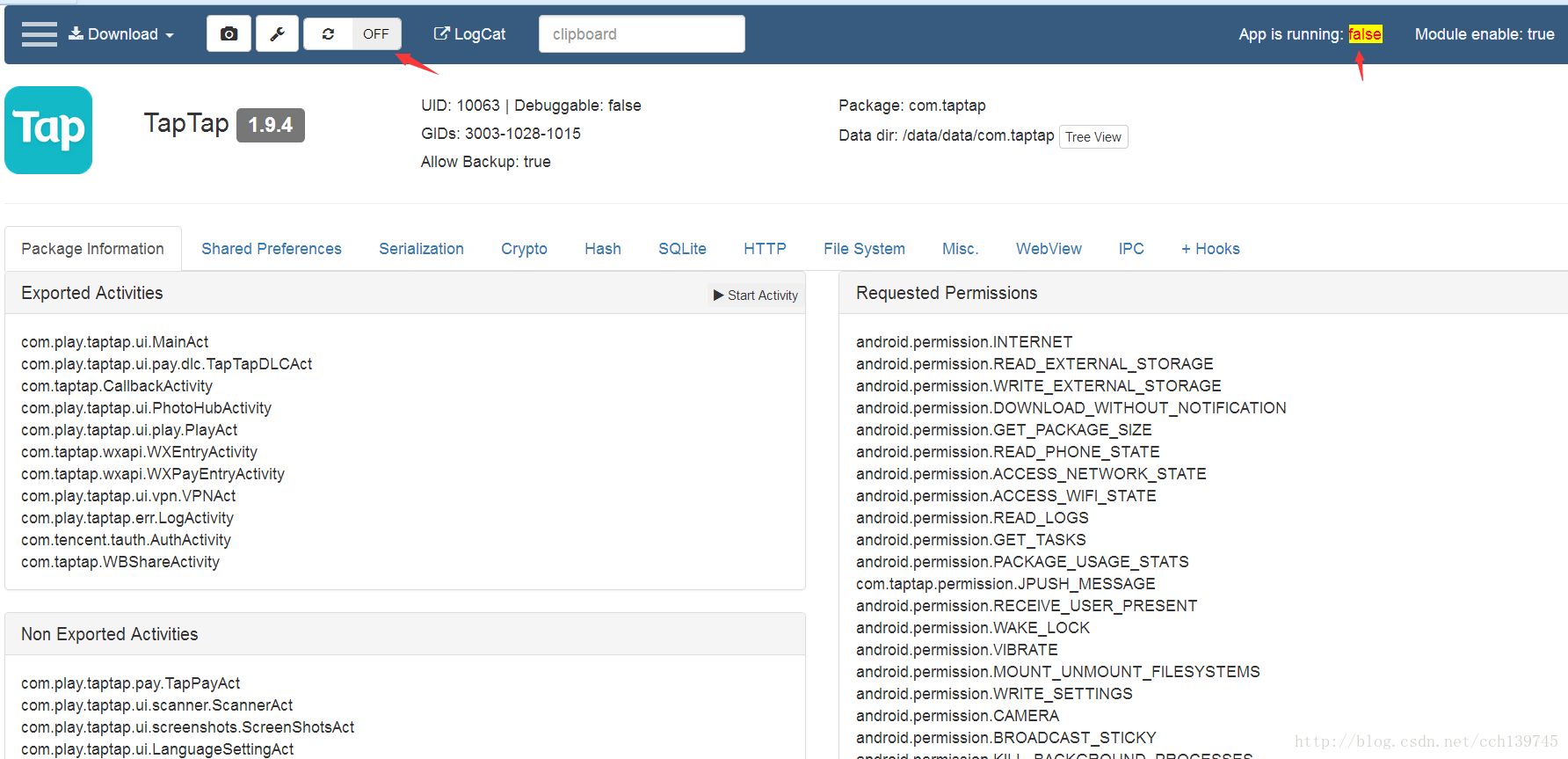Switch to the Crypto tab
This screenshot has height=759, width=1568.
pyautogui.click(x=524, y=249)
